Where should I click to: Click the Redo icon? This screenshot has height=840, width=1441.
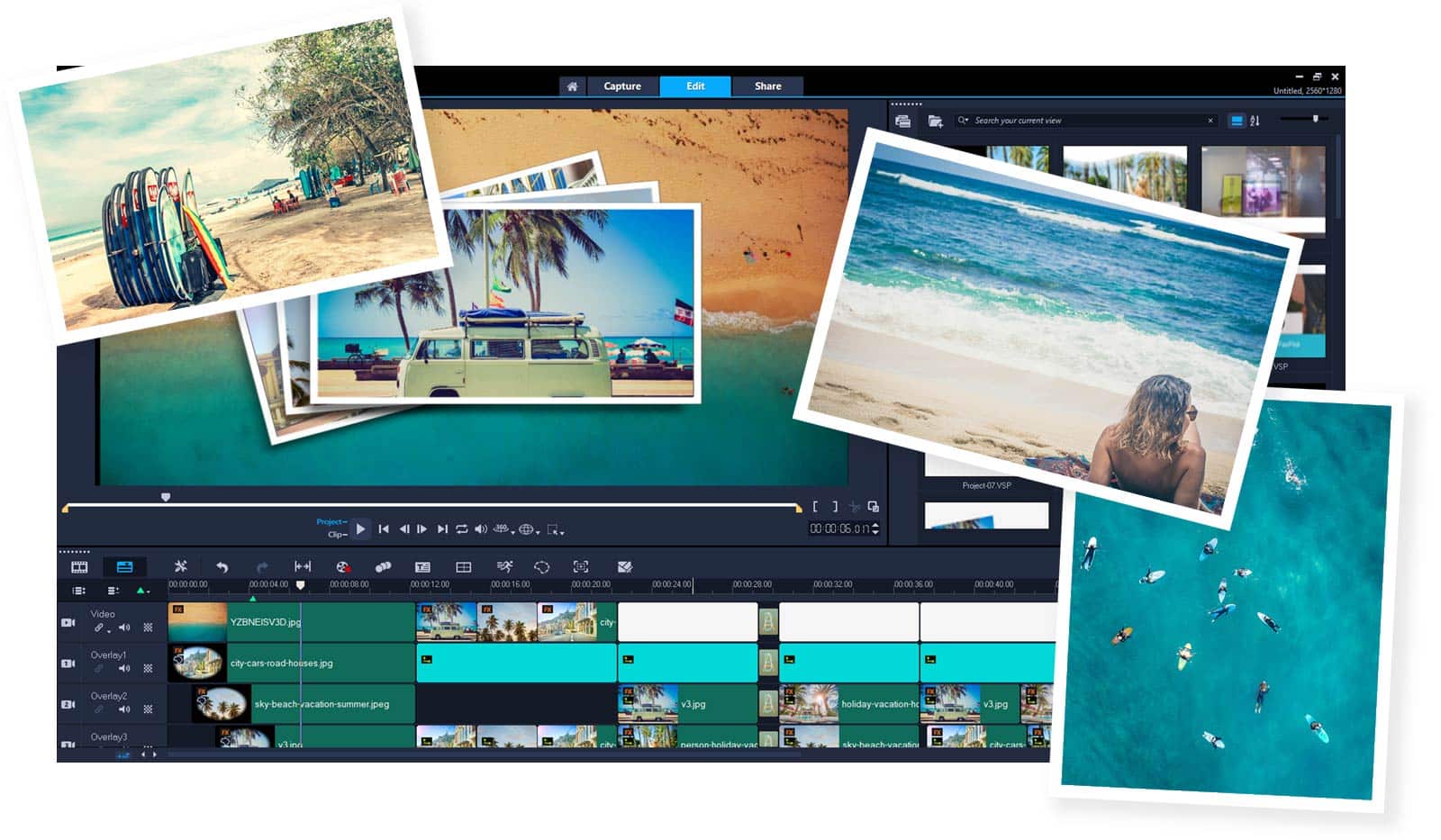[x=262, y=566]
